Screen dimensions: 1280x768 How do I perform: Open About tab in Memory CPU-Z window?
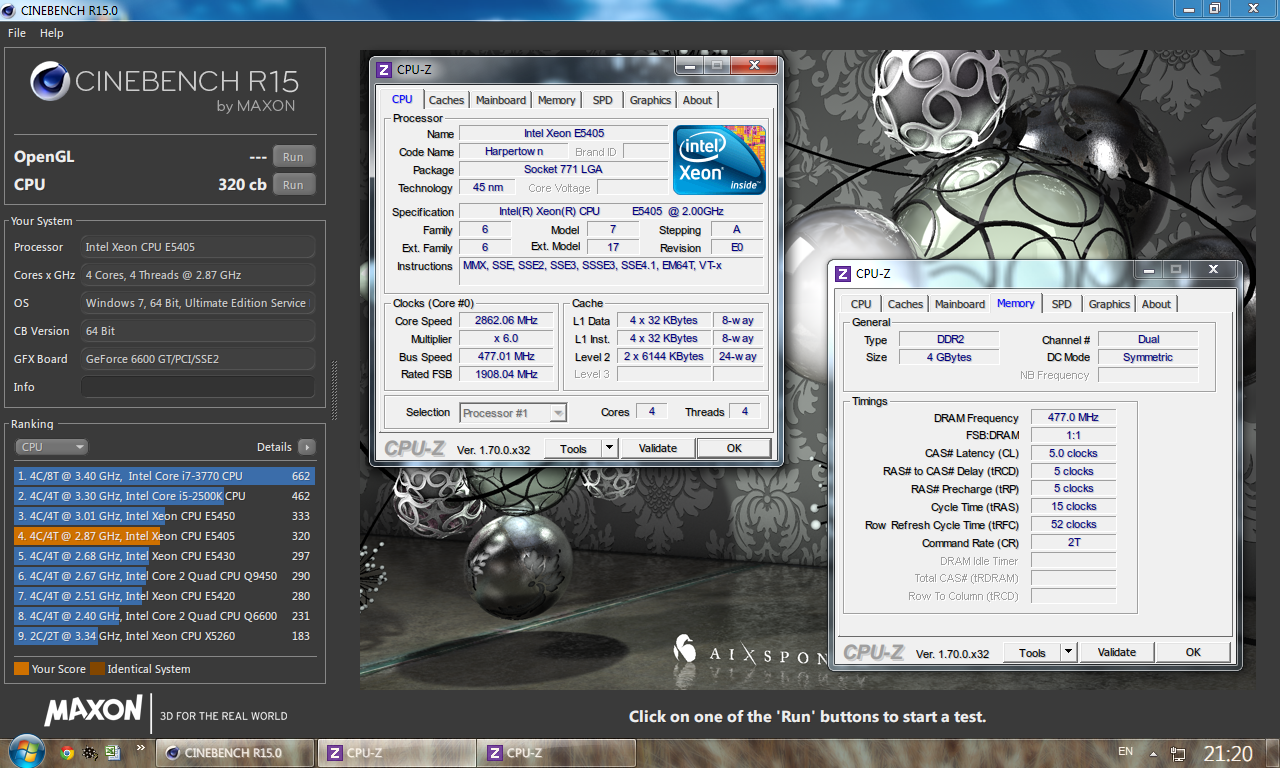click(1156, 304)
